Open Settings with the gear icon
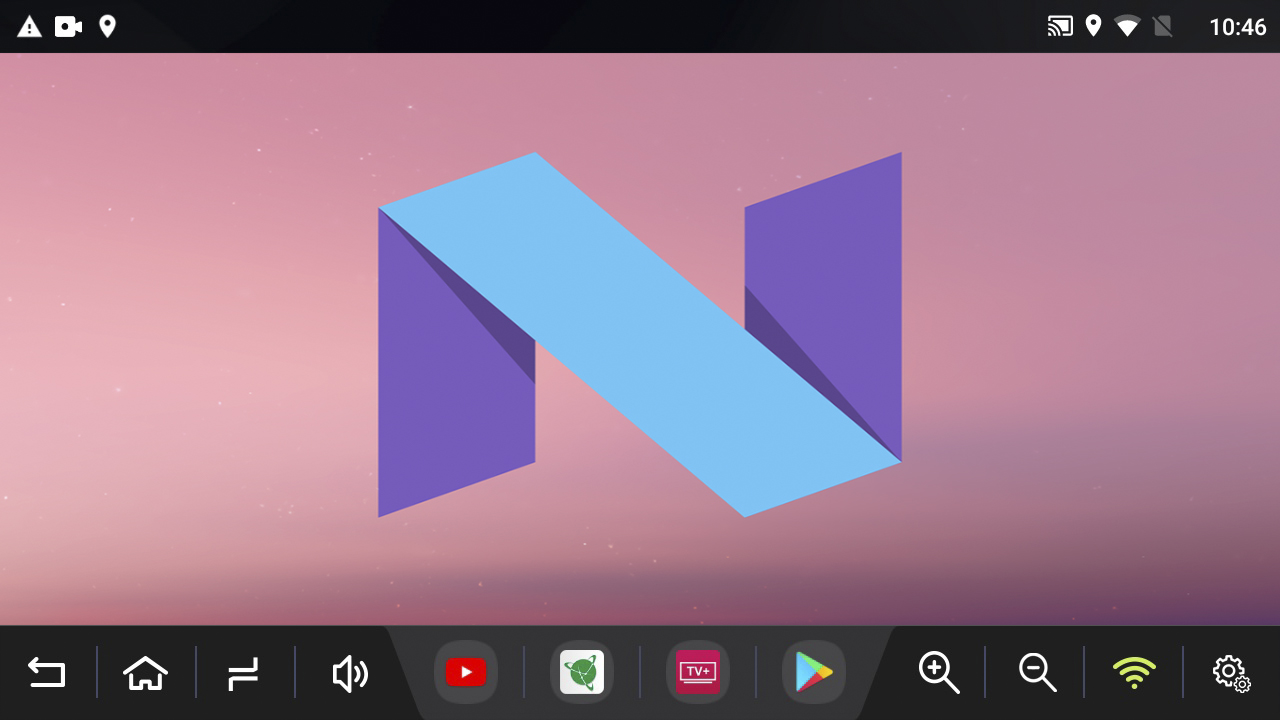 click(1231, 672)
